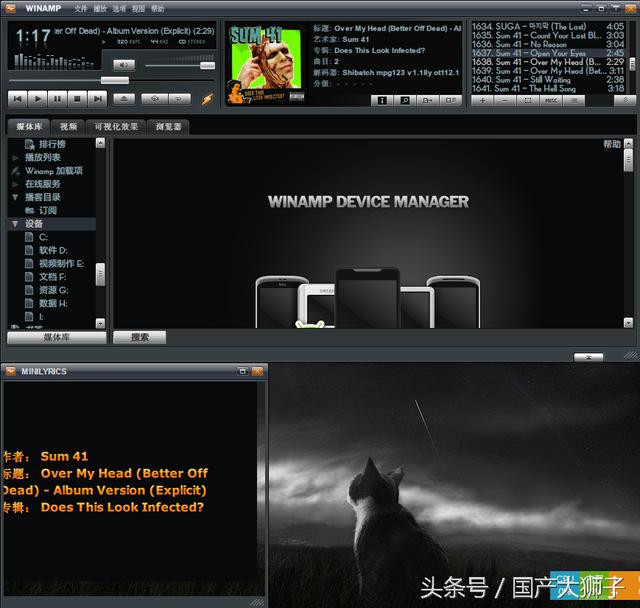Image resolution: width=640 pixels, height=608 pixels.
Task: Click the collapse button below the media library
Action: point(588,357)
